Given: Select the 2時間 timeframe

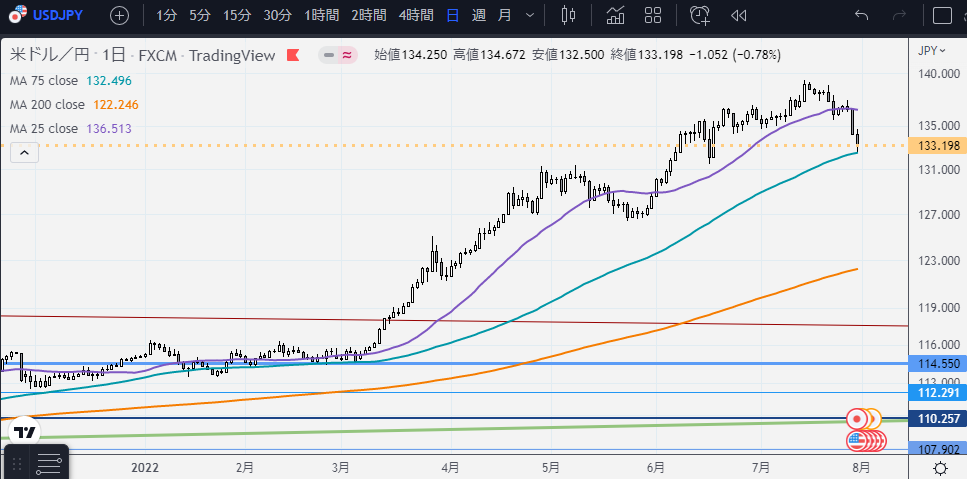Looking at the screenshot, I should [x=369, y=15].
